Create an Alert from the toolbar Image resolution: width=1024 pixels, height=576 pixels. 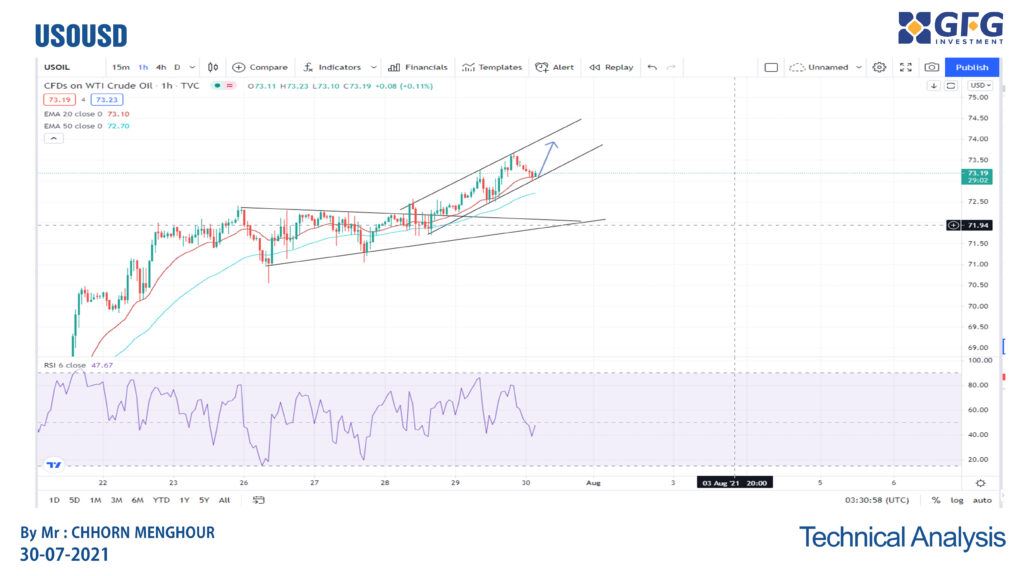555,67
